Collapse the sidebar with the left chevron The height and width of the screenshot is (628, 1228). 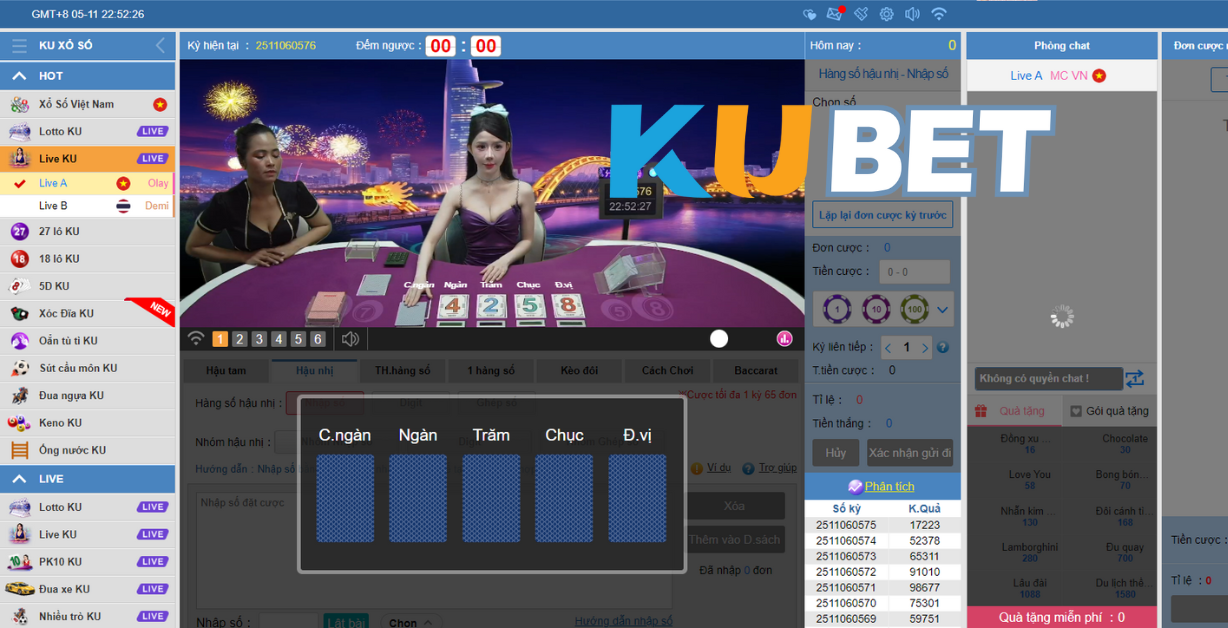click(x=160, y=46)
